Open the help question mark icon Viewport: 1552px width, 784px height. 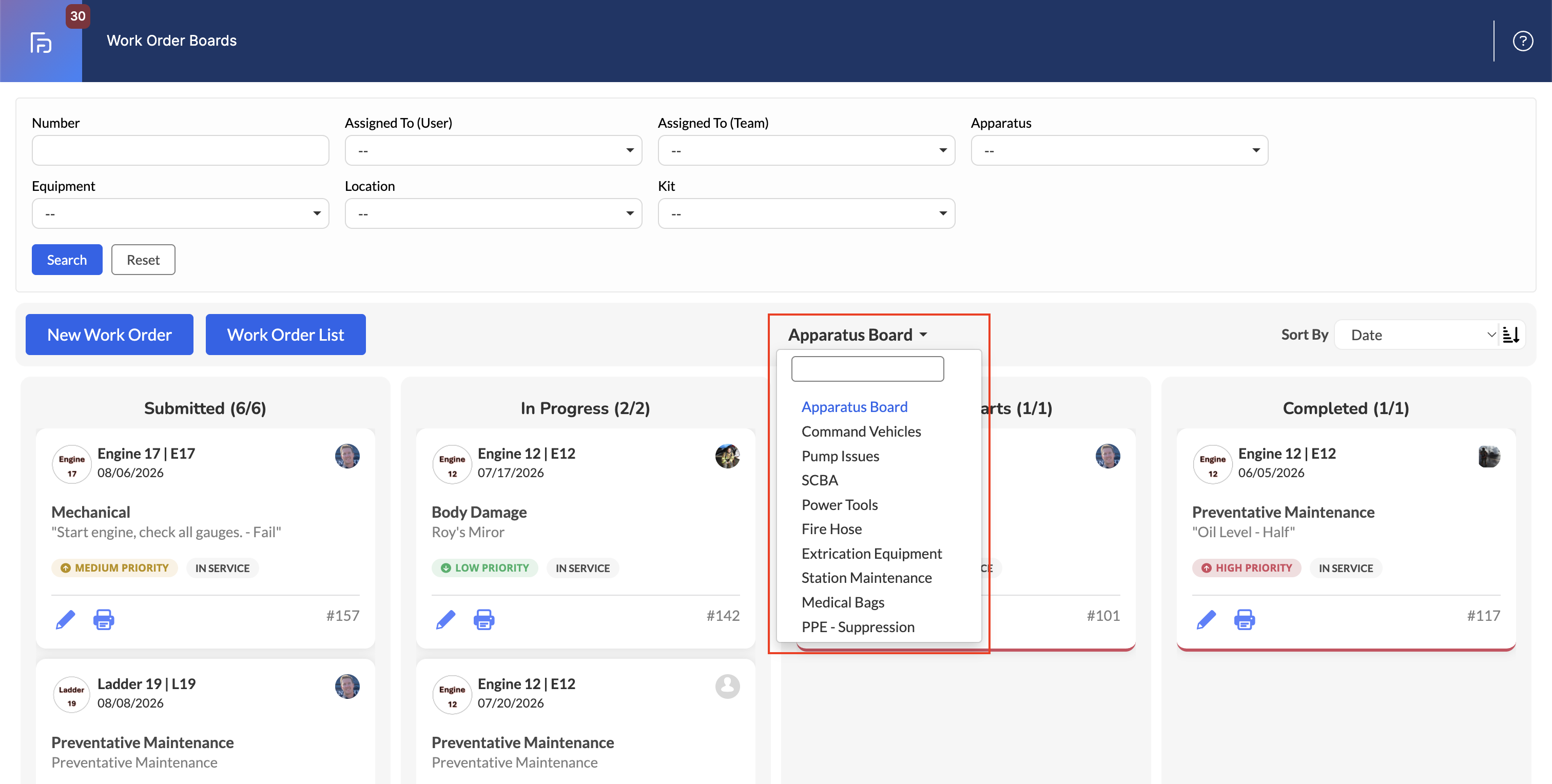[1522, 41]
